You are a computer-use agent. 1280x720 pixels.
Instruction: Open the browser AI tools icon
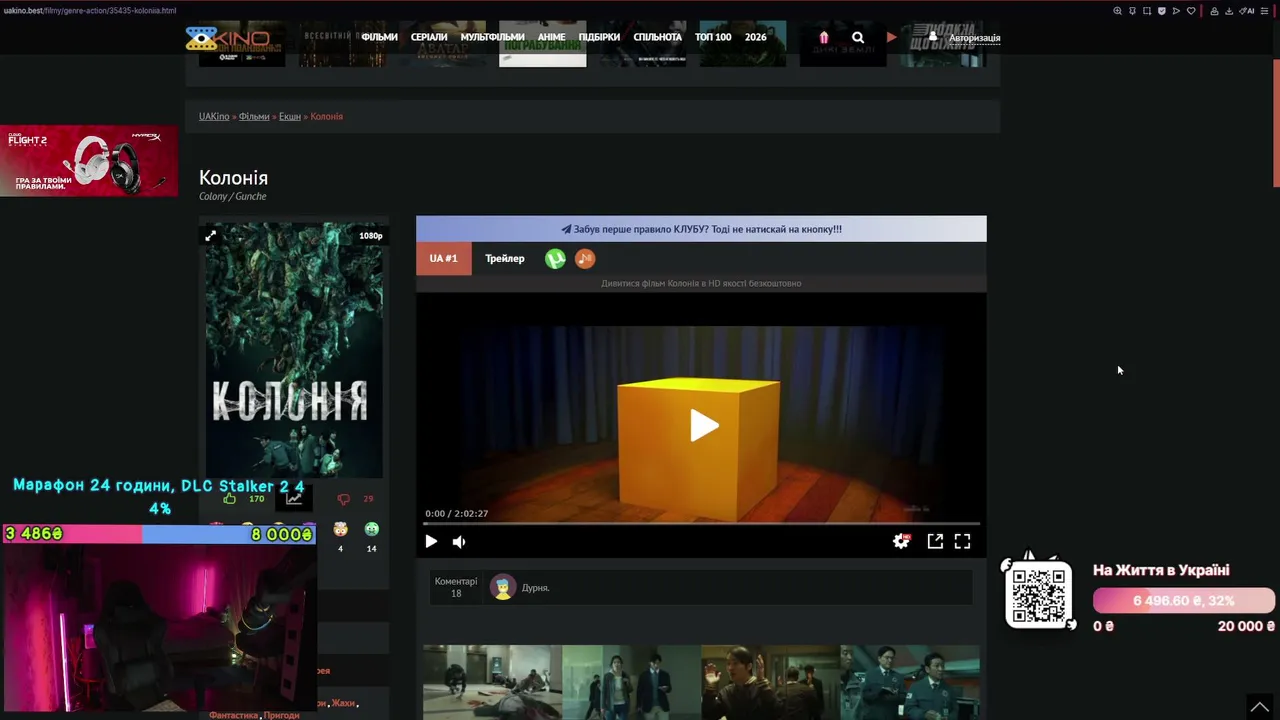point(1247,11)
